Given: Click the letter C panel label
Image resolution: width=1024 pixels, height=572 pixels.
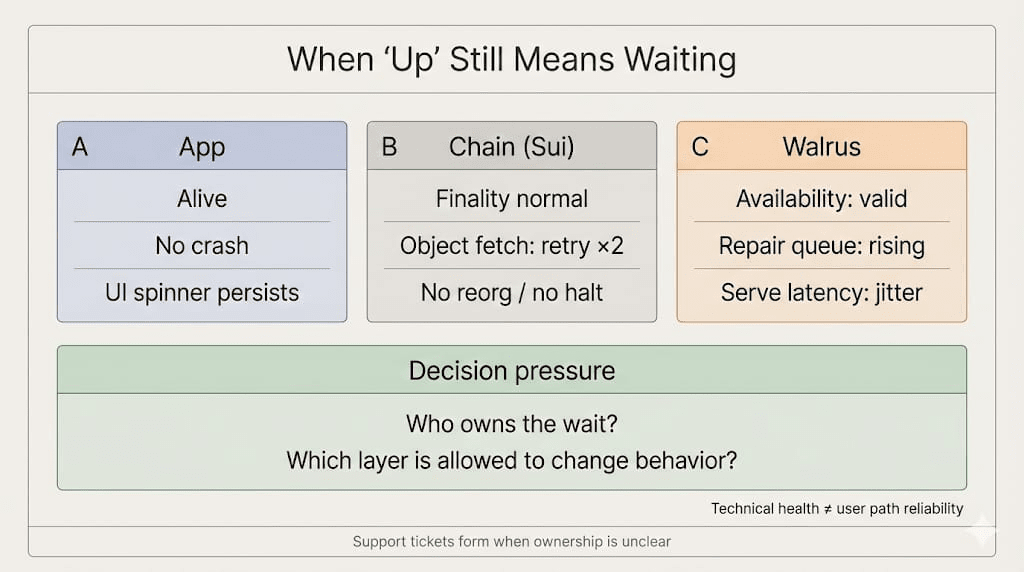Looking at the screenshot, I should (x=700, y=147).
